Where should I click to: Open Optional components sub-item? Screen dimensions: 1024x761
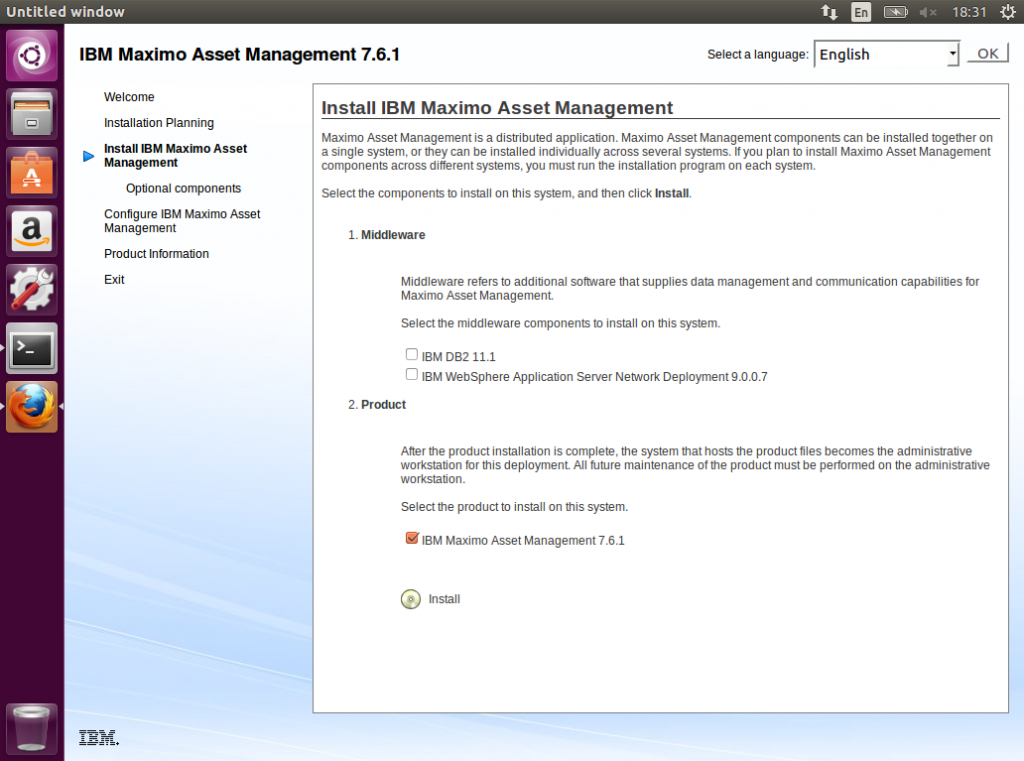point(184,188)
